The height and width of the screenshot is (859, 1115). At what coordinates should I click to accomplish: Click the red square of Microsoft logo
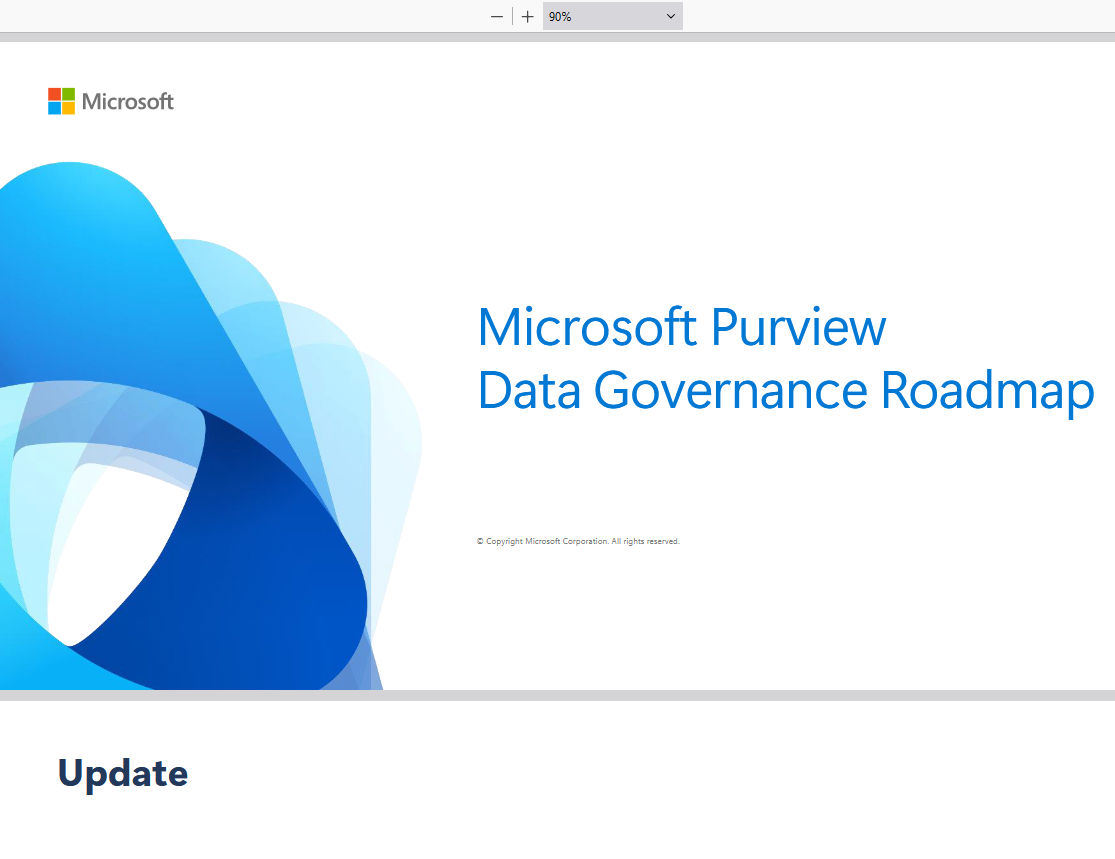(x=54, y=94)
